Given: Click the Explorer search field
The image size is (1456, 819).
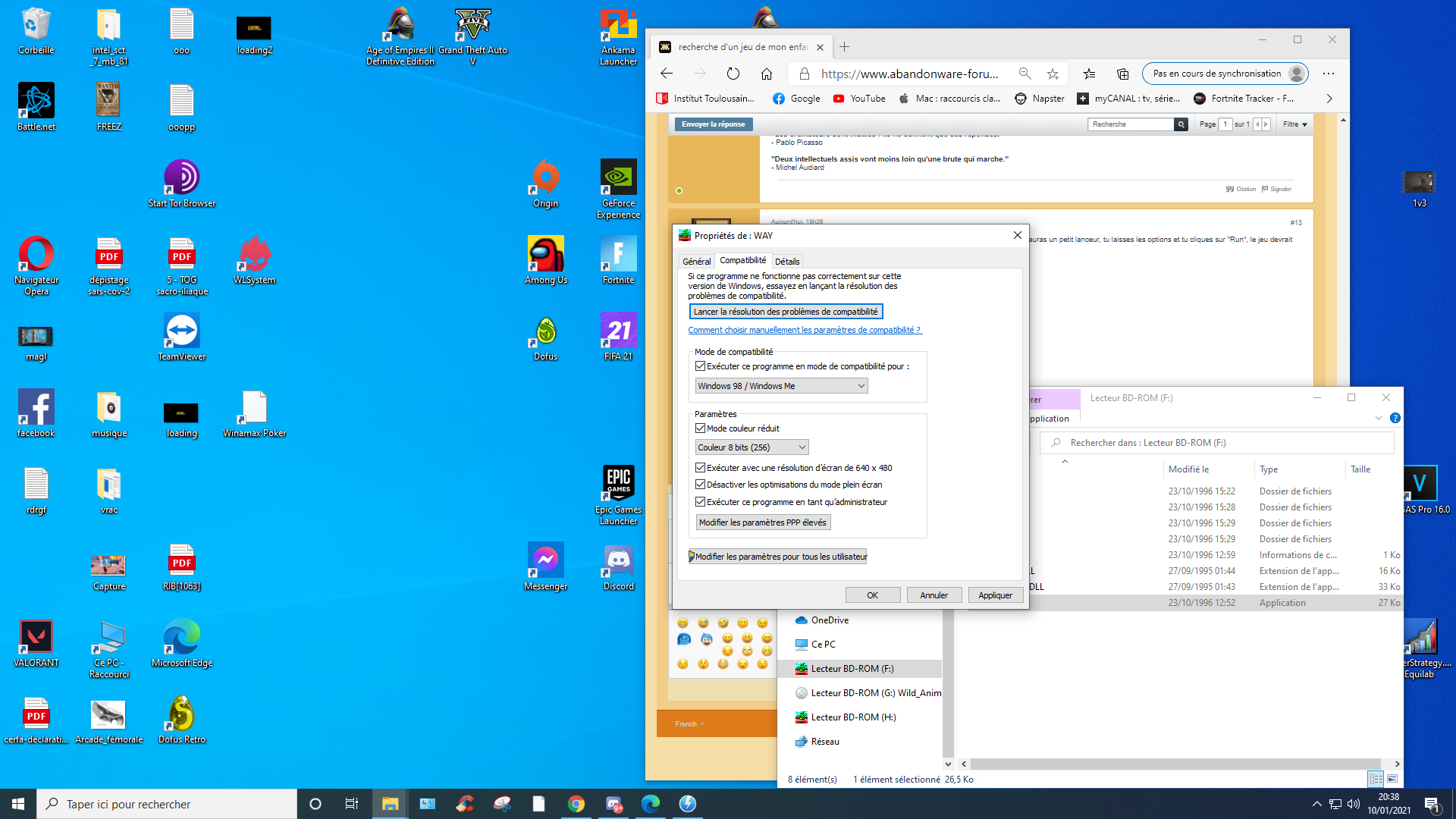Looking at the screenshot, I should [1217, 443].
